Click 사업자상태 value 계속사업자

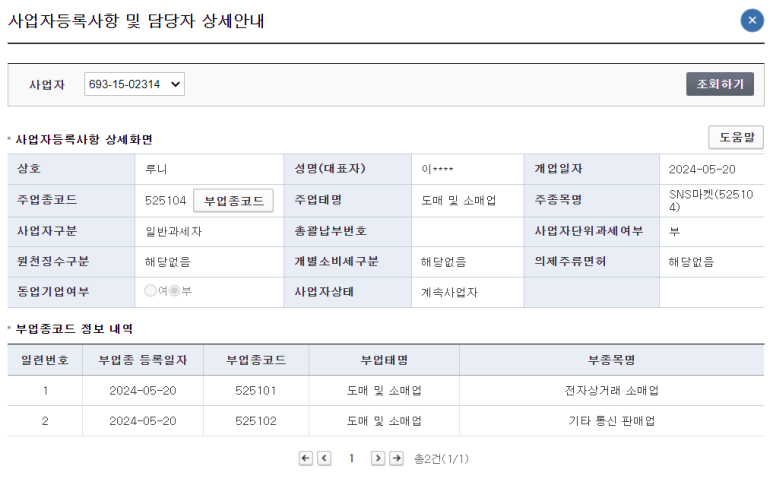click(449, 292)
